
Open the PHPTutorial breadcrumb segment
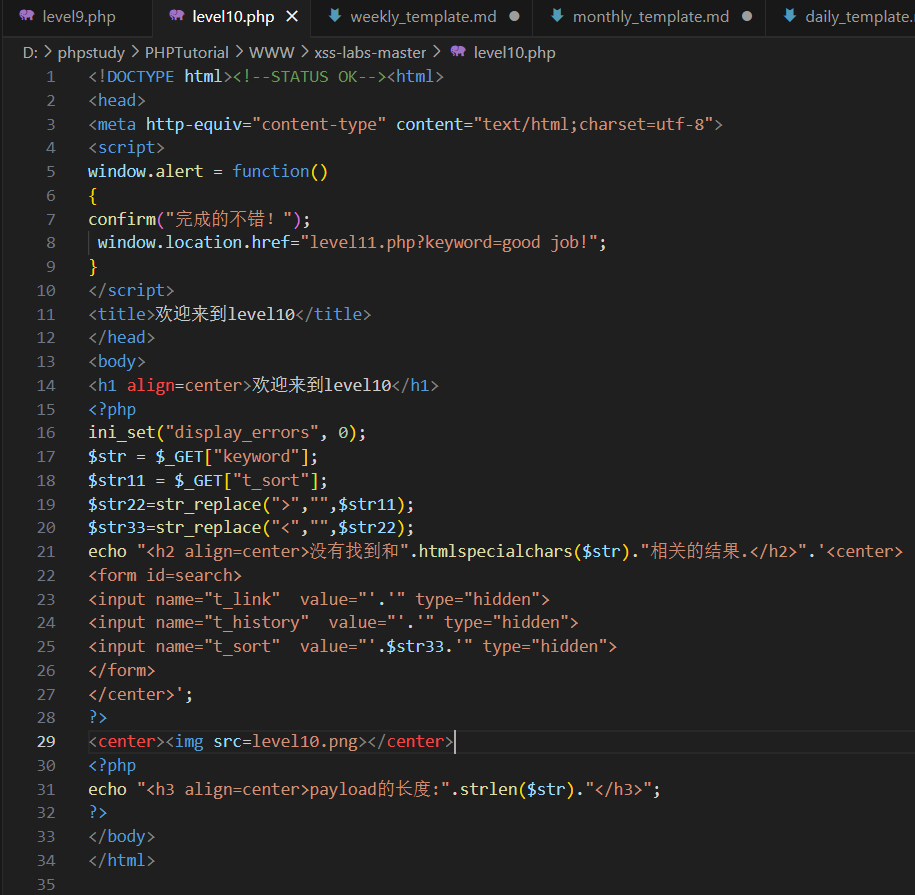coord(187,53)
